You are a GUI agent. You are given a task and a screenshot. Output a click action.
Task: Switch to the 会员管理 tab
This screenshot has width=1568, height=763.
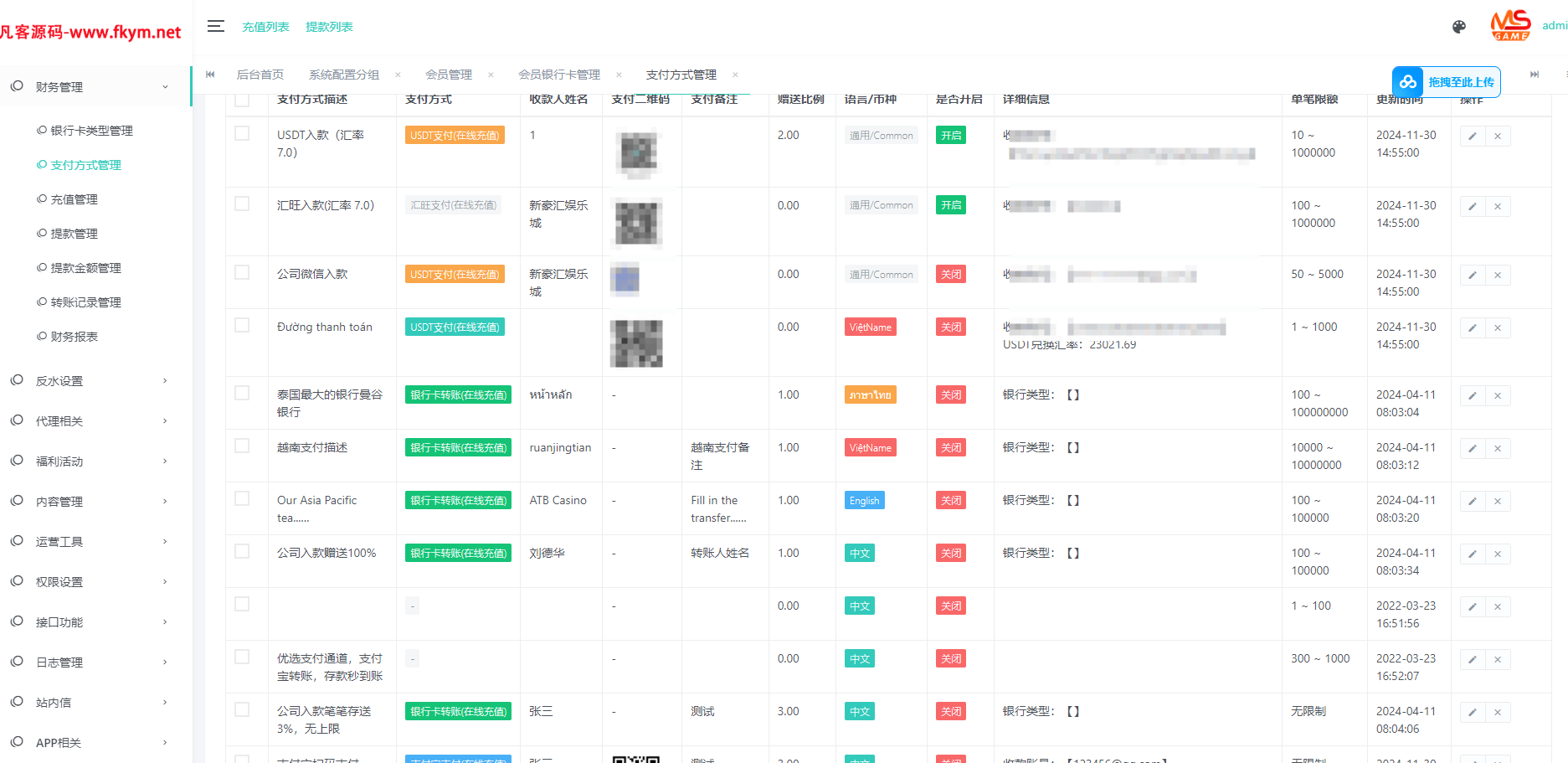point(449,75)
